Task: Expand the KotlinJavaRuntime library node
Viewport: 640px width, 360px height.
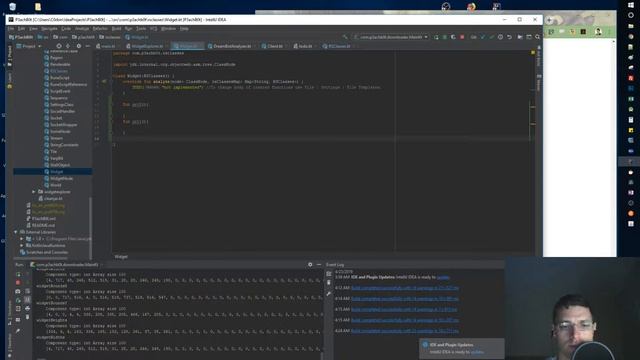Action: (x=22, y=245)
